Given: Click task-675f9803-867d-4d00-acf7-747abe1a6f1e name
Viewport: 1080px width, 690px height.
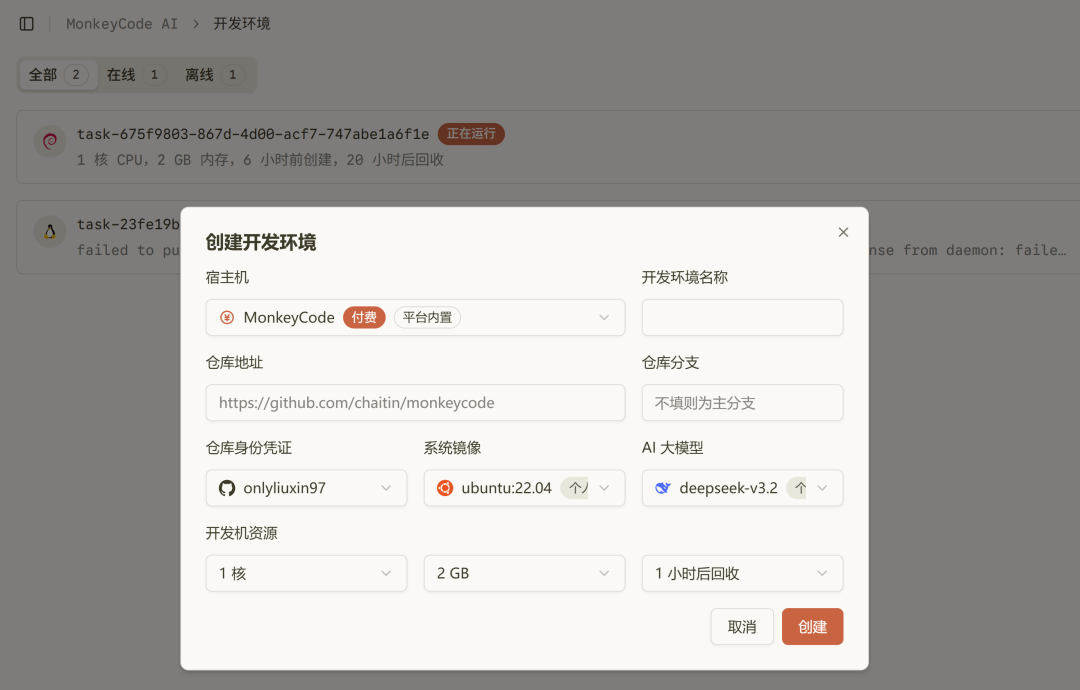Looking at the screenshot, I should click(253, 134).
